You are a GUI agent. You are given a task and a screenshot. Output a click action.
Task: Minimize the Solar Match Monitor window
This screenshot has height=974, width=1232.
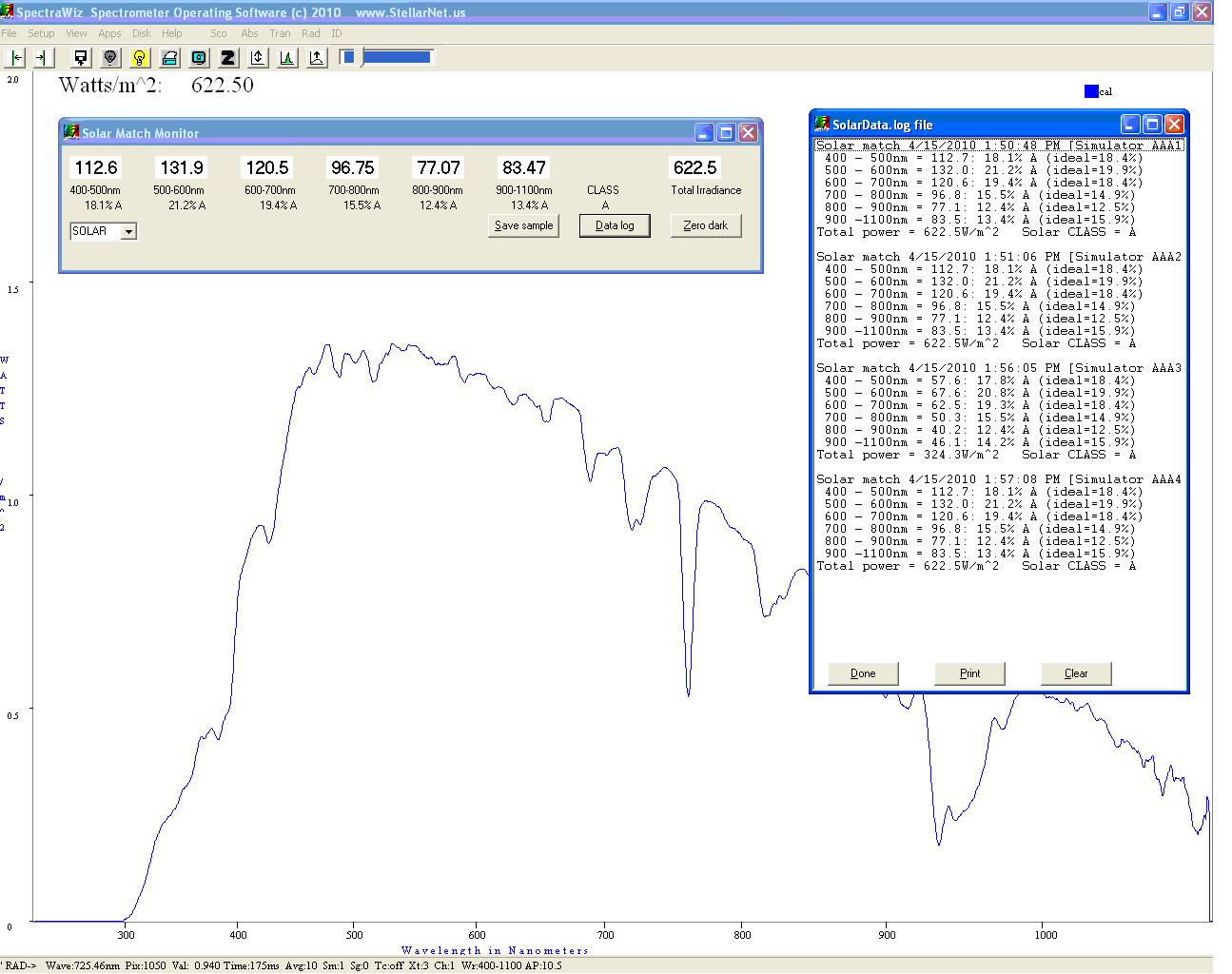tap(704, 133)
